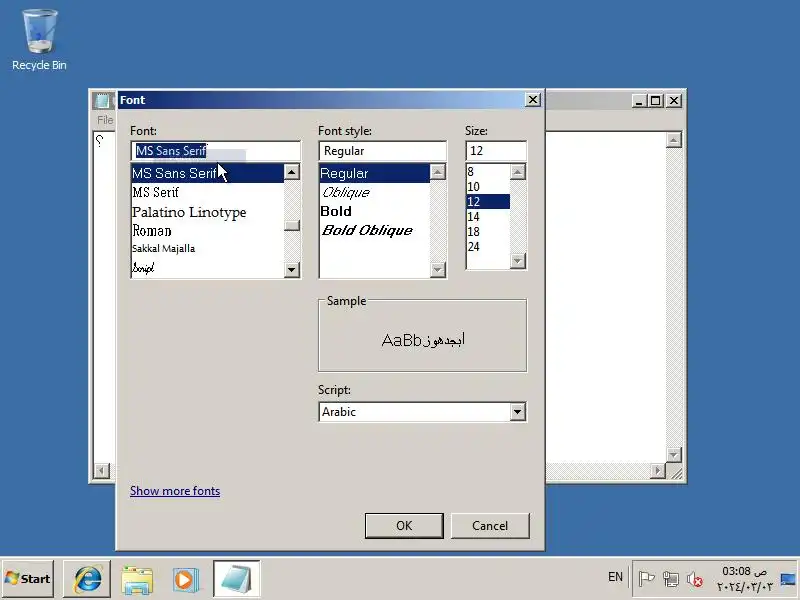Click the Font style input field
800x600 pixels.
click(382, 151)
